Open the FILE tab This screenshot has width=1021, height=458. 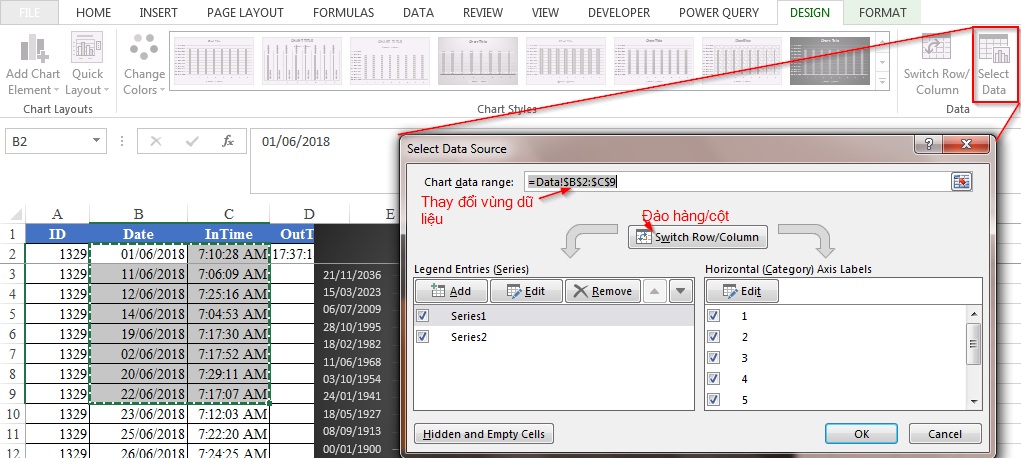coord(29,12)
